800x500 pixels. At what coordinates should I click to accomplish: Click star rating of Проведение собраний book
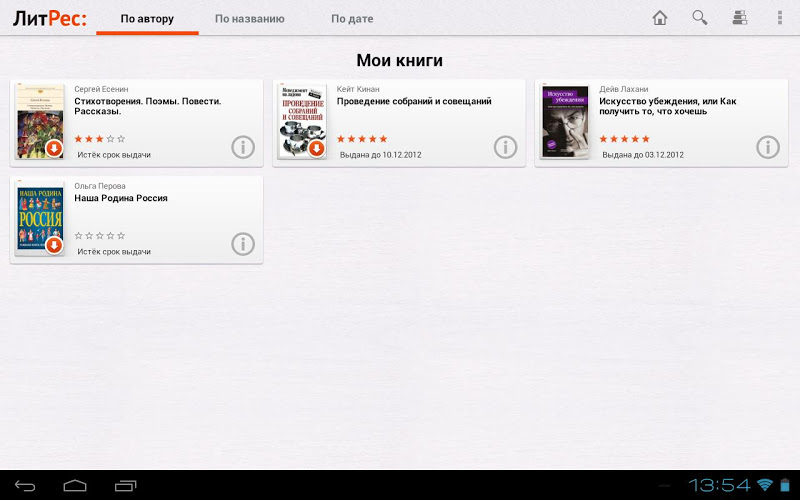pos(362,139)
